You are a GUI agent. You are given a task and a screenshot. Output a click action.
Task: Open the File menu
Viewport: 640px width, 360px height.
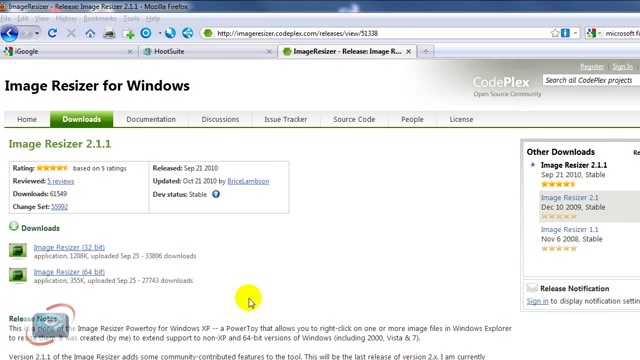(x=6, y=18)
